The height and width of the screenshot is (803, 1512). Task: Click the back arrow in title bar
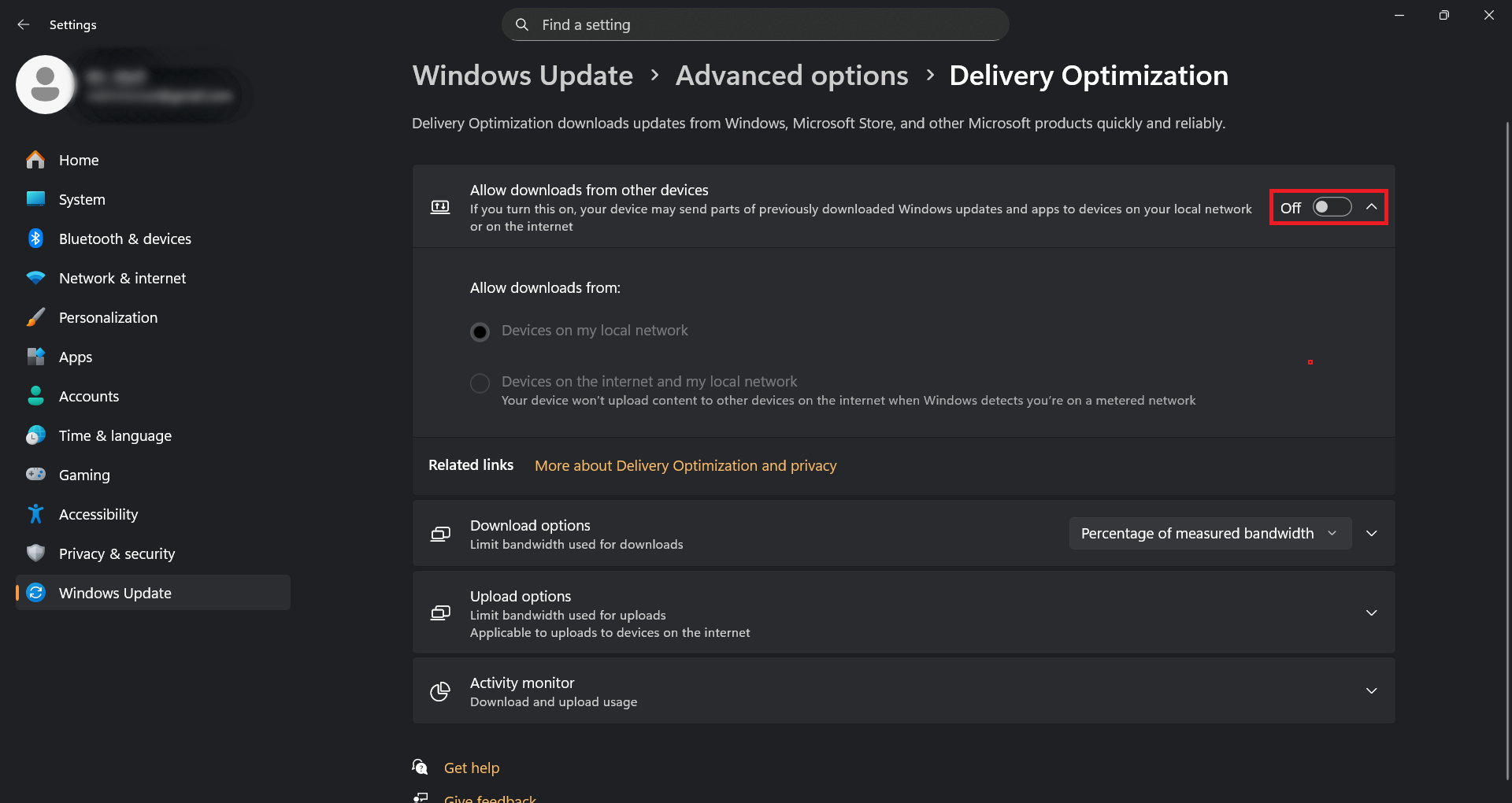[24, 24]
